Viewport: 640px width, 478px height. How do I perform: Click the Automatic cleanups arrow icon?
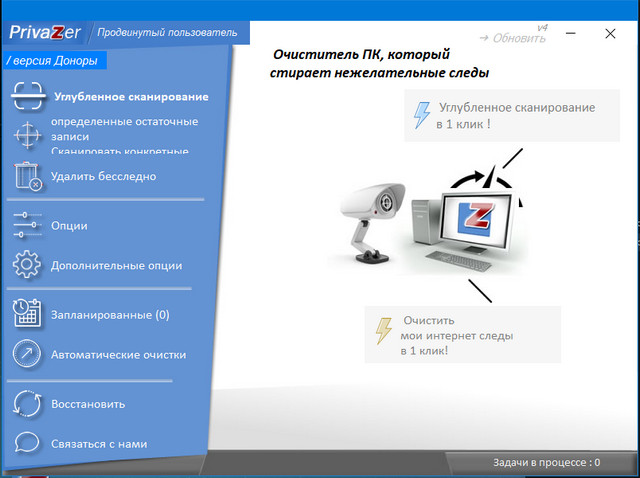click(x=27, y=354)
